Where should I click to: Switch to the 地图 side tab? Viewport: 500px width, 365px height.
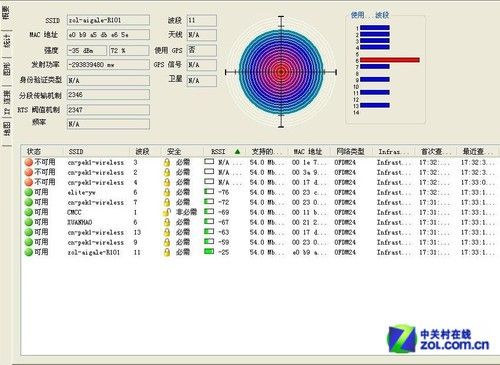pos(6,129)
